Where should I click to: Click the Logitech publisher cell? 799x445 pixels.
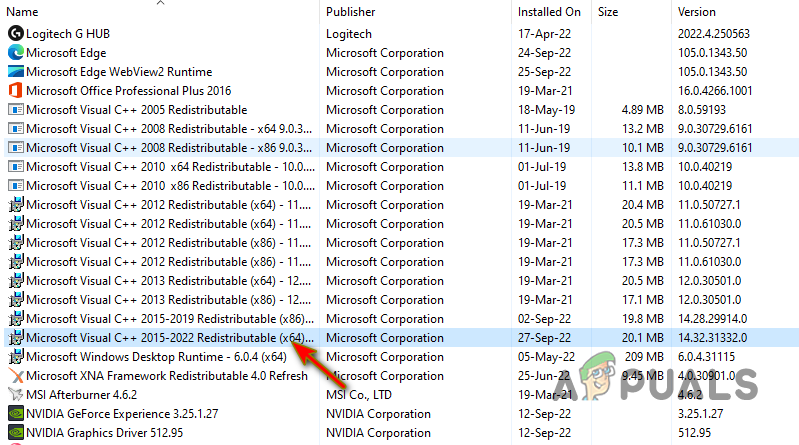click(x=349, y=34)
